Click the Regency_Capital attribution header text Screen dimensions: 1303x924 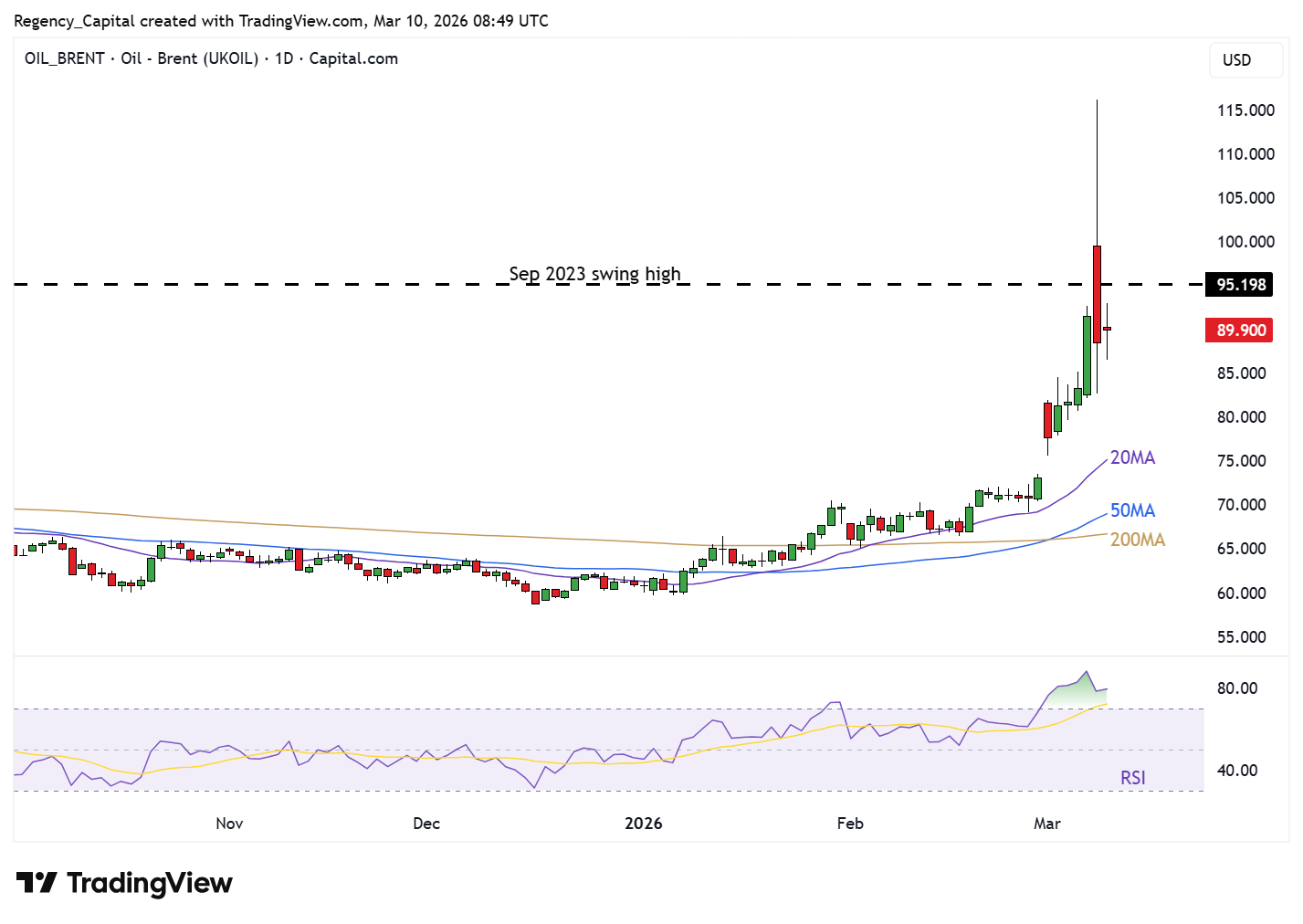281,21
